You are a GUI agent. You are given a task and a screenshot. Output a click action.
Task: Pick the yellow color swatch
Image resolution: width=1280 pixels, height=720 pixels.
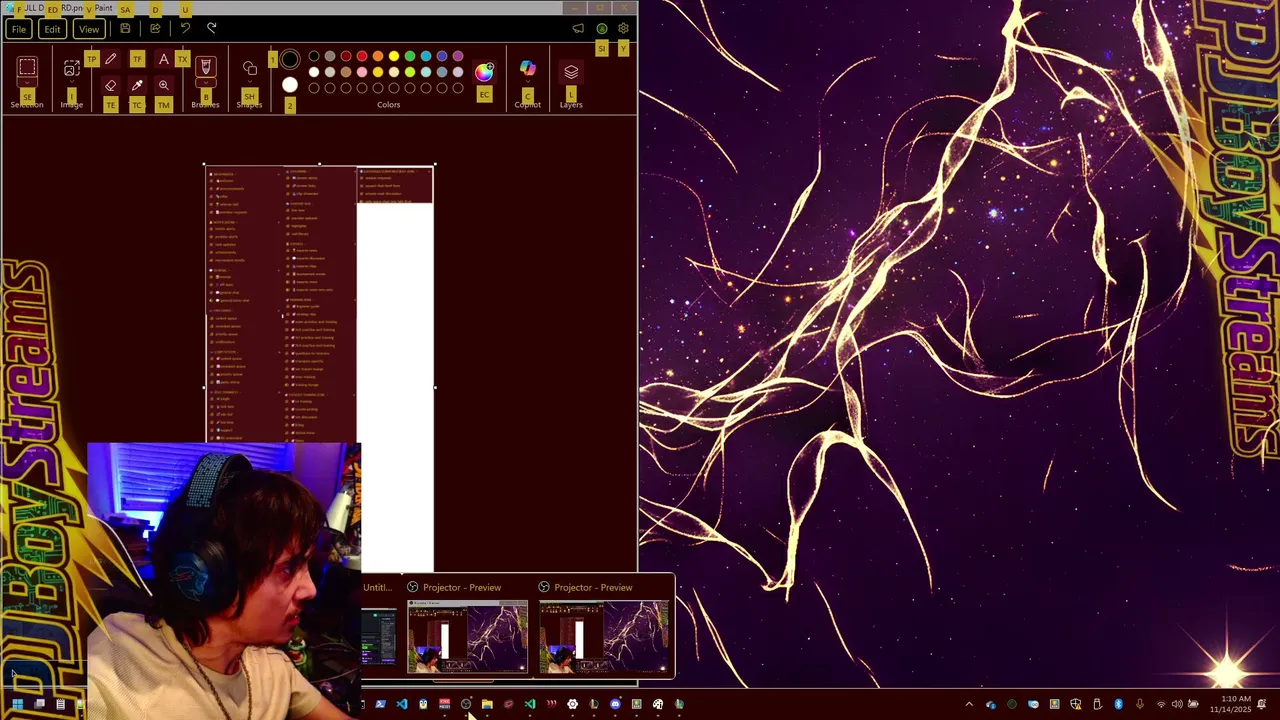pos(394,56)
